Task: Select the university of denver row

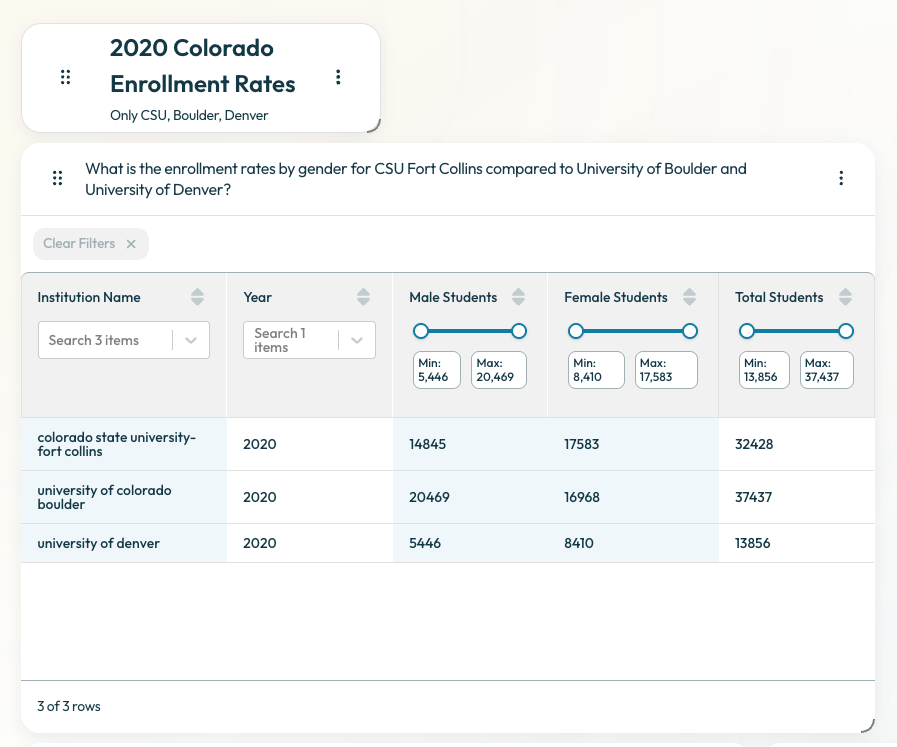Action: pyautogui.click(x=448, y=543)
